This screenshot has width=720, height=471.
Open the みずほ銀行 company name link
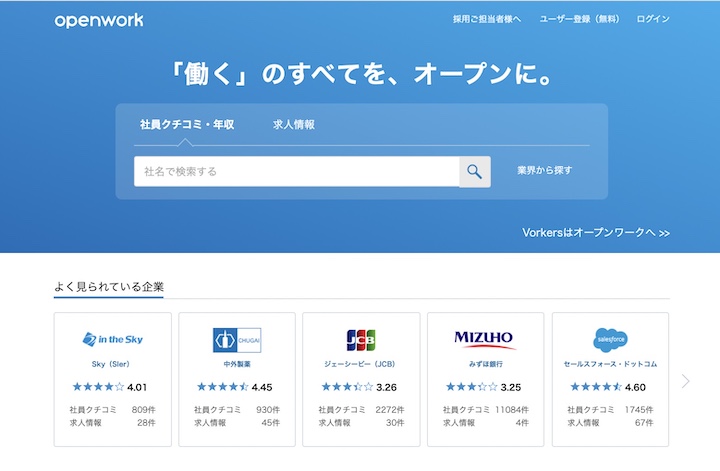coord(485,365)
